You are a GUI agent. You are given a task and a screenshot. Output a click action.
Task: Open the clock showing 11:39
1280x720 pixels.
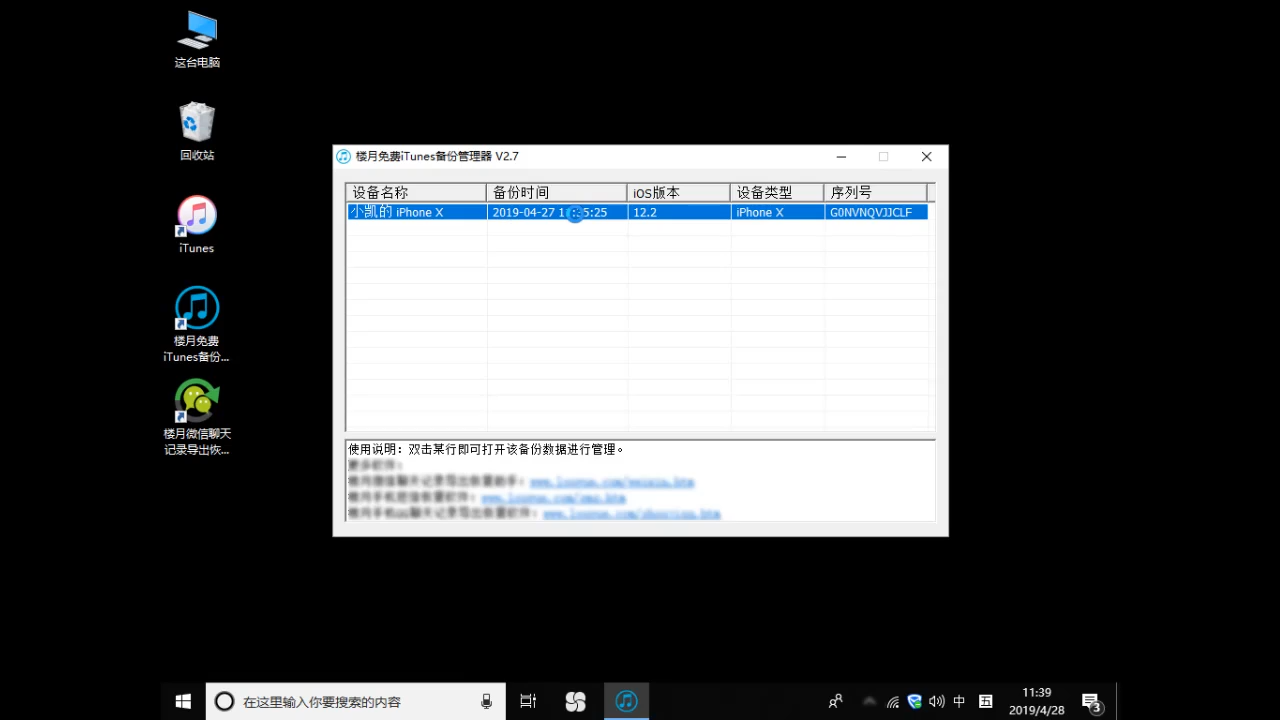click(1036, 701)
